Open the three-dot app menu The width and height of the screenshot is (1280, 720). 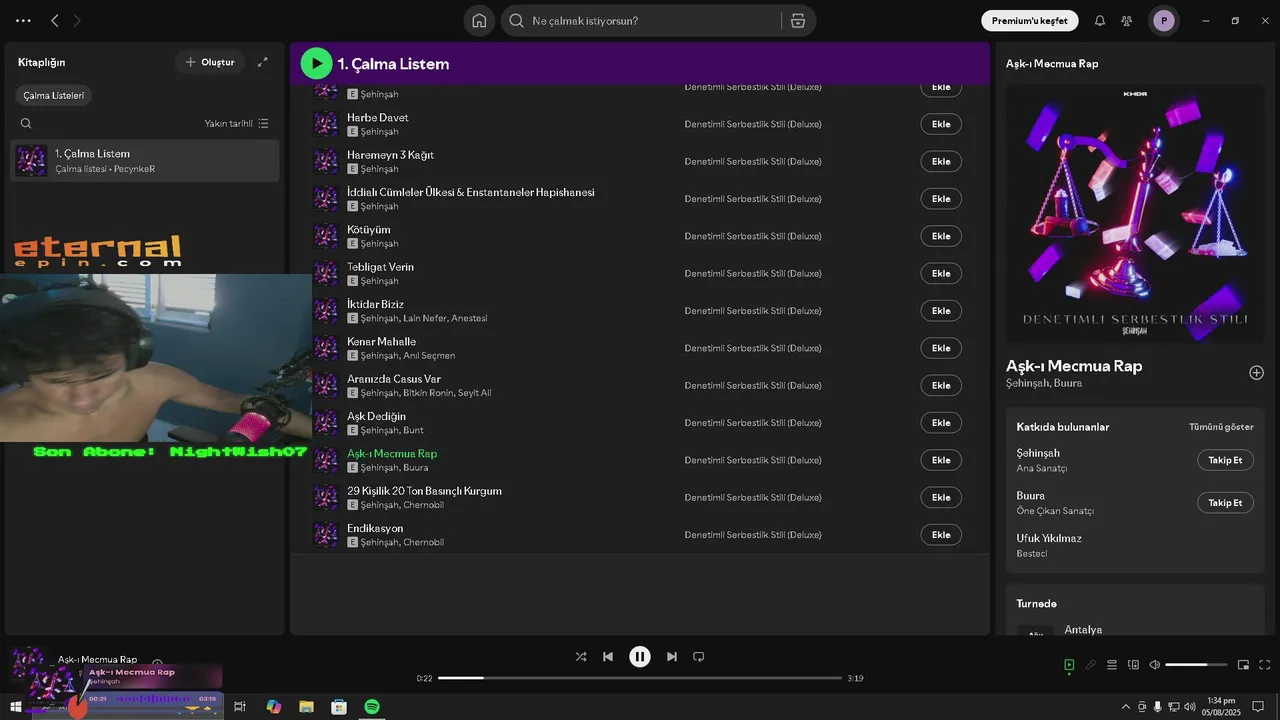coord(23,21)
